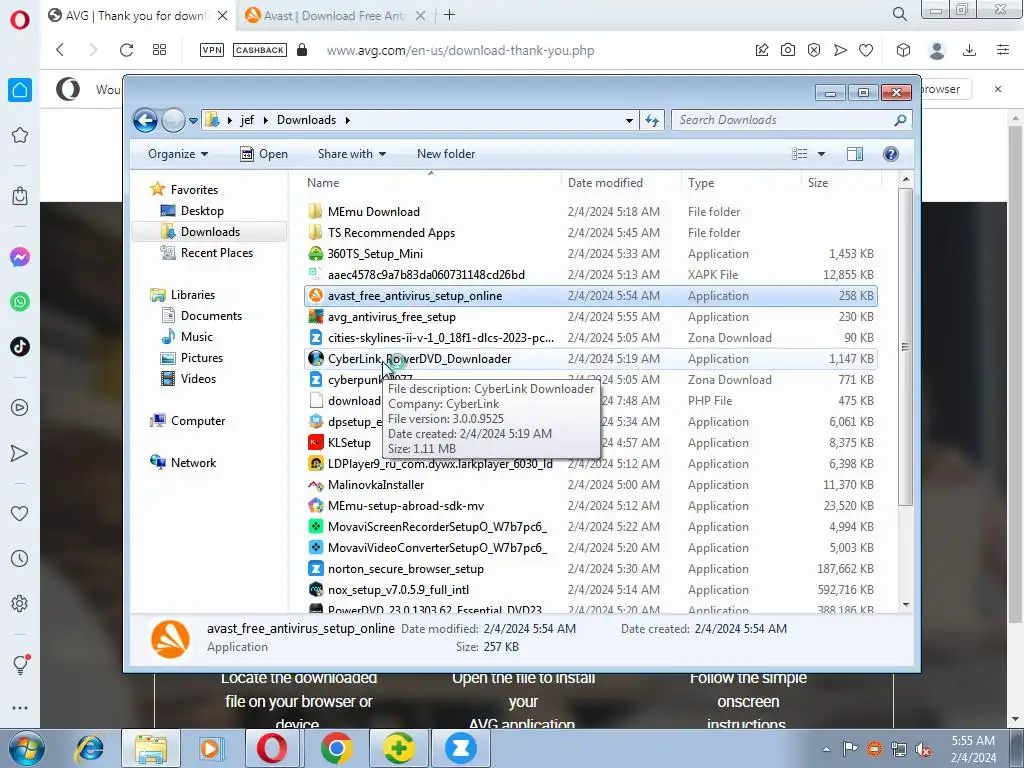The width and height of the screenshot is (1024, 768).
Task: Click the lightbulb tips icon in sidebar
Action: (20, 665)
